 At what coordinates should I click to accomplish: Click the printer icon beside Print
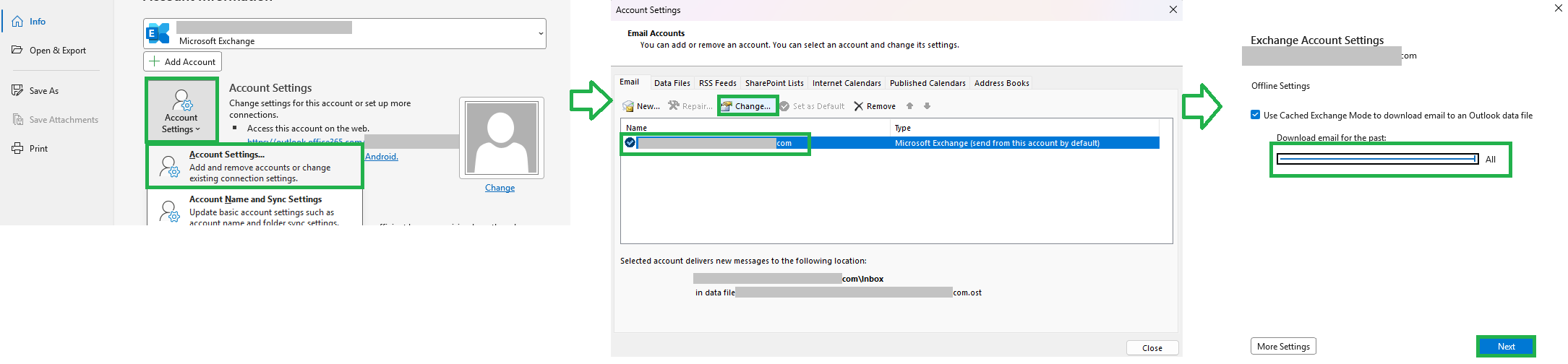17,148
